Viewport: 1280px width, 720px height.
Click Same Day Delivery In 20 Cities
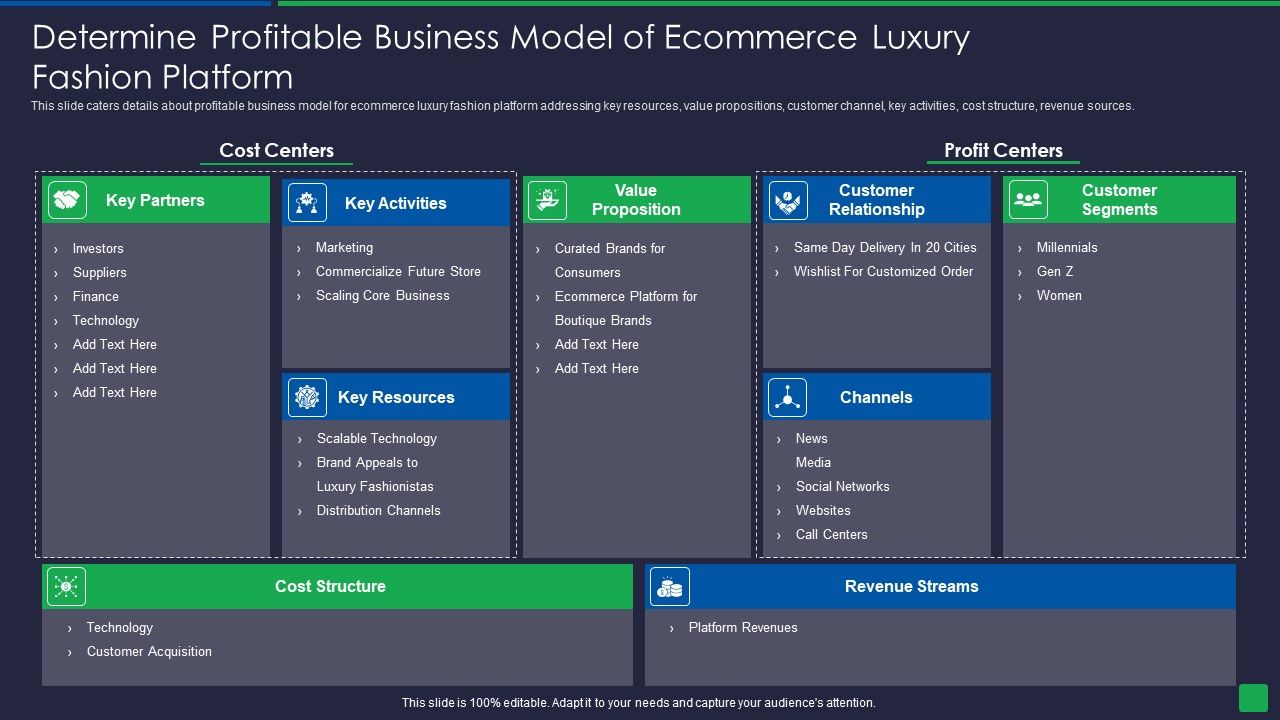[x=885, y=247]
